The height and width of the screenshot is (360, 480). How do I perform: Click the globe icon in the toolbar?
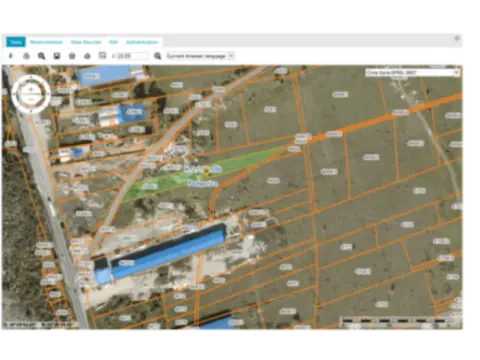pyautogui.click(x=72, y=56)
